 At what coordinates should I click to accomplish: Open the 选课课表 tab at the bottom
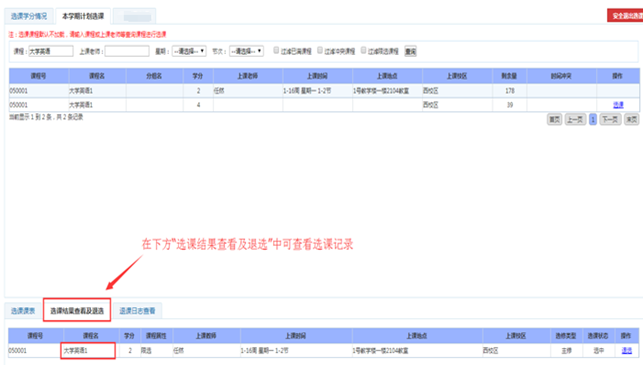click(x=23, y=311)
